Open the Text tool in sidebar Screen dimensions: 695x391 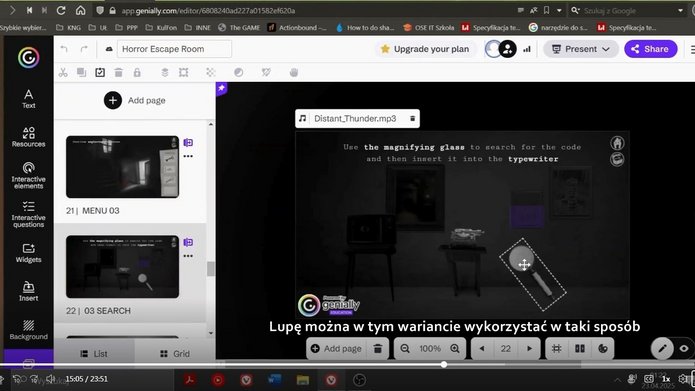[x=28, y=98]
